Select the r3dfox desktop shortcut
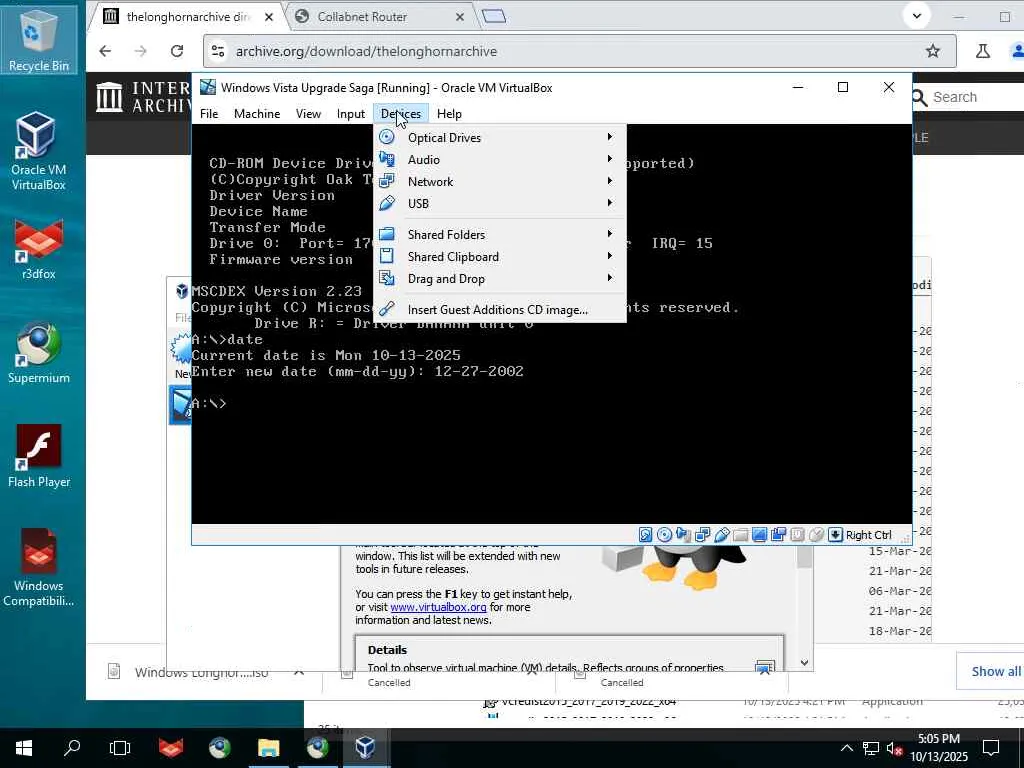 (x=39, y=249)
